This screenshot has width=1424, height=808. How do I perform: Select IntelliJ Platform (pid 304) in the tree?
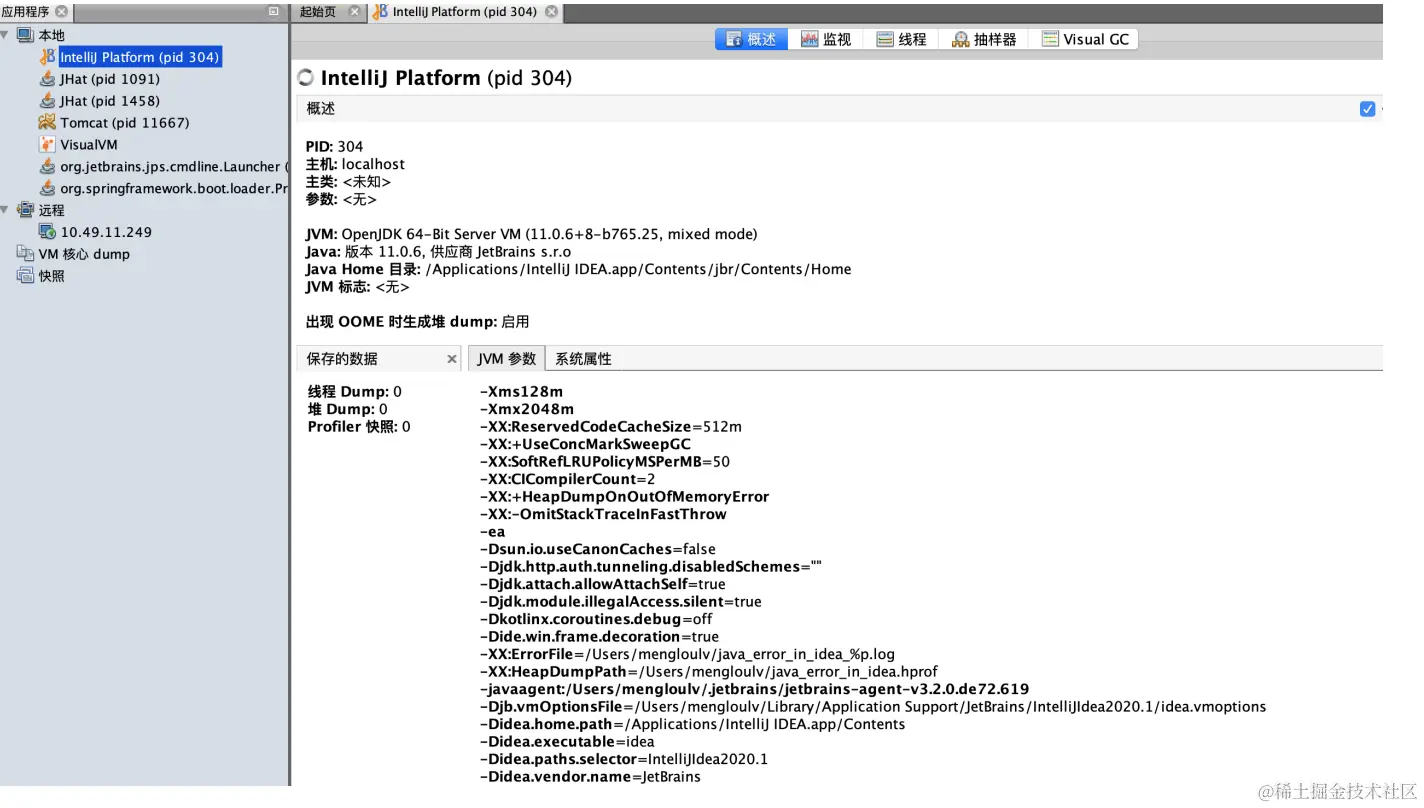139,57
